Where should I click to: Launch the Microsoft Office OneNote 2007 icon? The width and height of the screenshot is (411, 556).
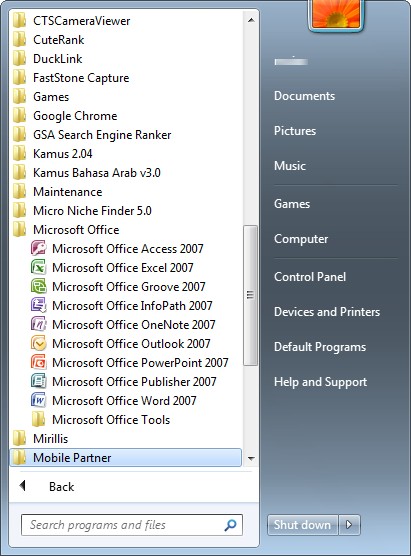click(38, 324)
